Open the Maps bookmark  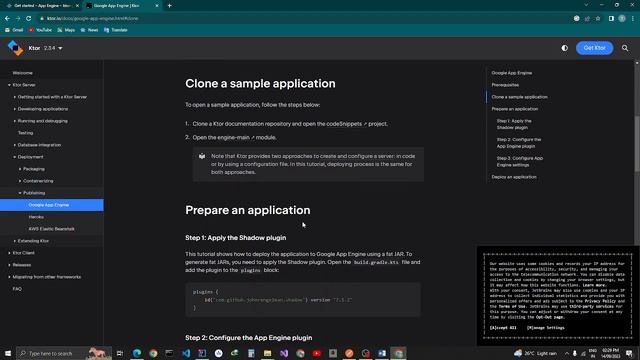(66, 30)
